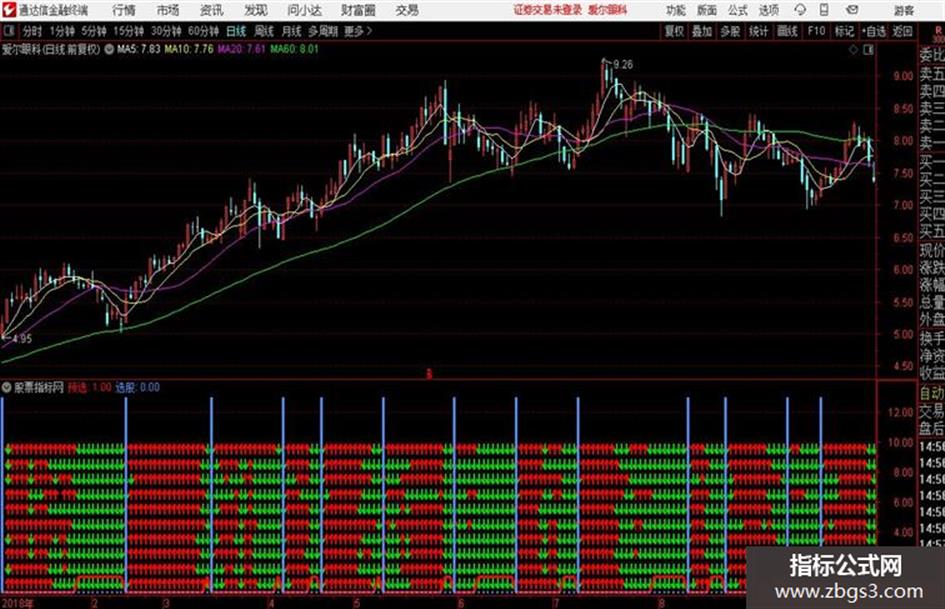Switch to the 15分钟 period tab
Screen dimensions: 945x609
pos(129,31)
